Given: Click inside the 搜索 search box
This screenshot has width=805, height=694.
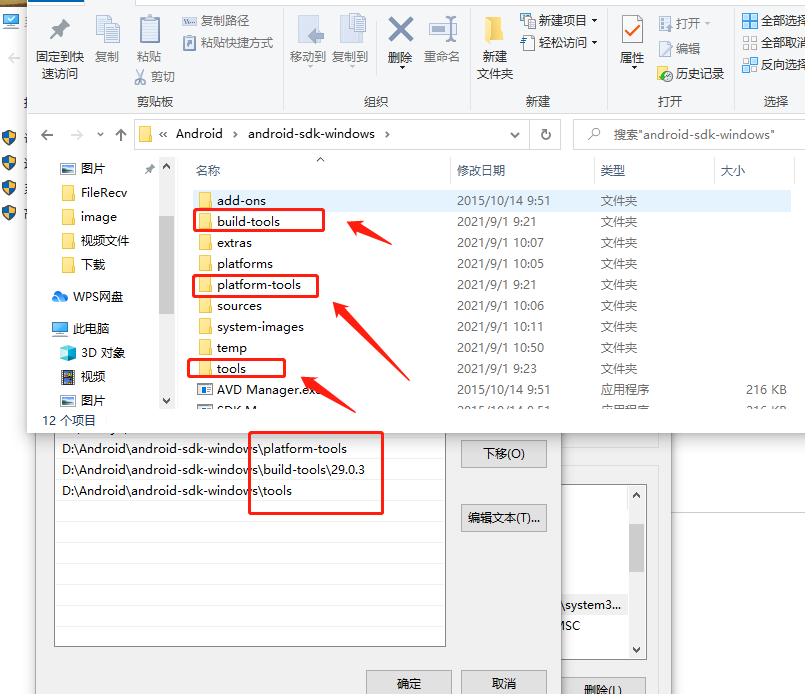Looking at the screenshot, I should [x=690, y=133].
